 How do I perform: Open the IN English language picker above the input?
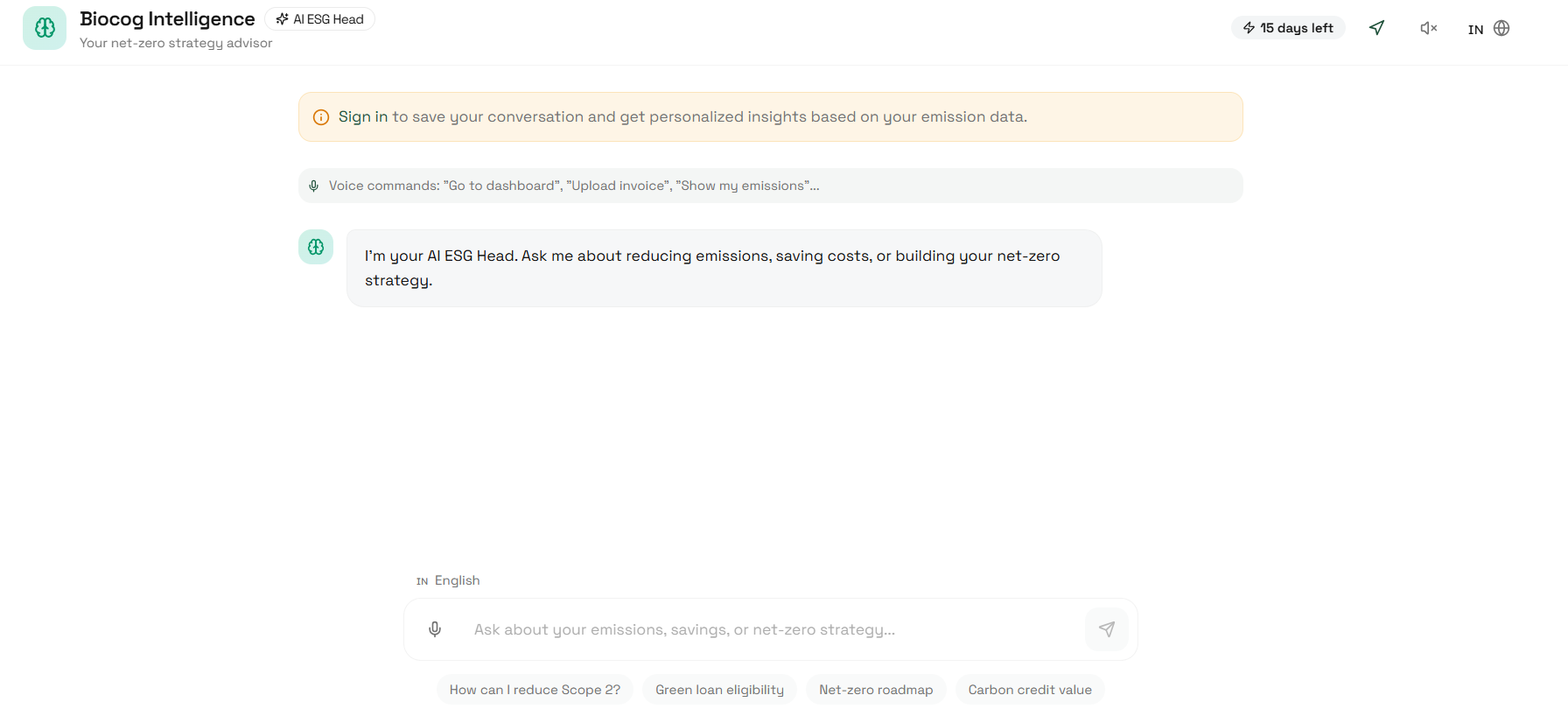(448, 580)
